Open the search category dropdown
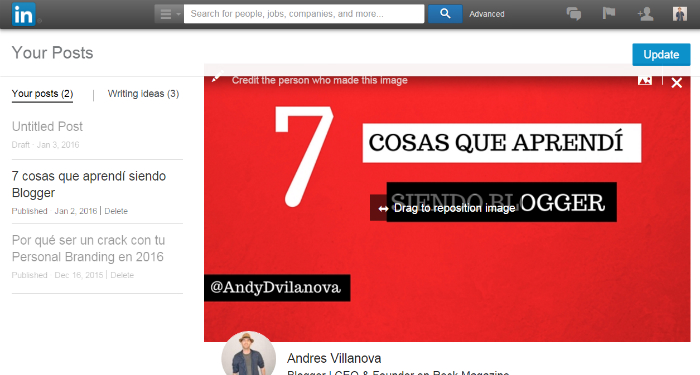This screenshot has width=700, height=375. (x=169, y=14)
